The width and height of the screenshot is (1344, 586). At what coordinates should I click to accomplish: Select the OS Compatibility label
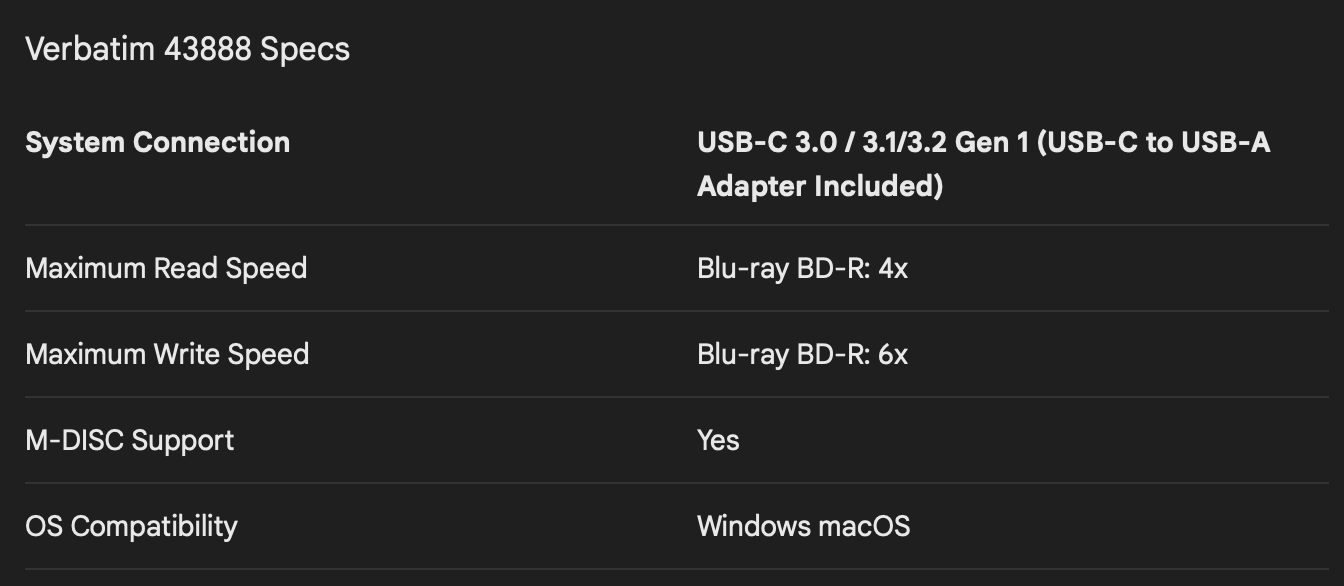click(131, 526)
